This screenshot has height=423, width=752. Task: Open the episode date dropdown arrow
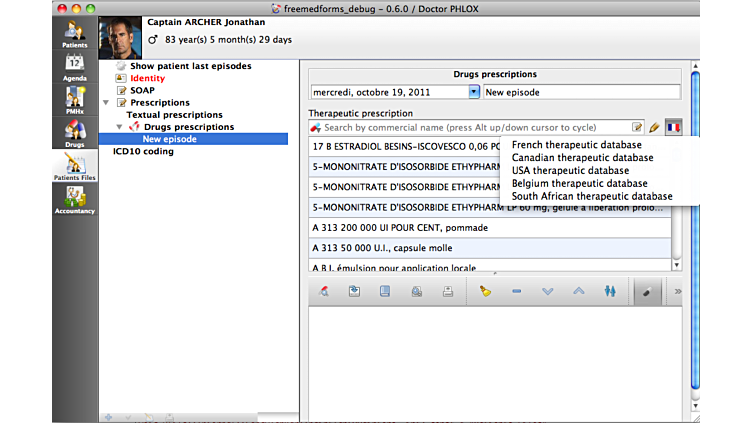coord(474,91)
